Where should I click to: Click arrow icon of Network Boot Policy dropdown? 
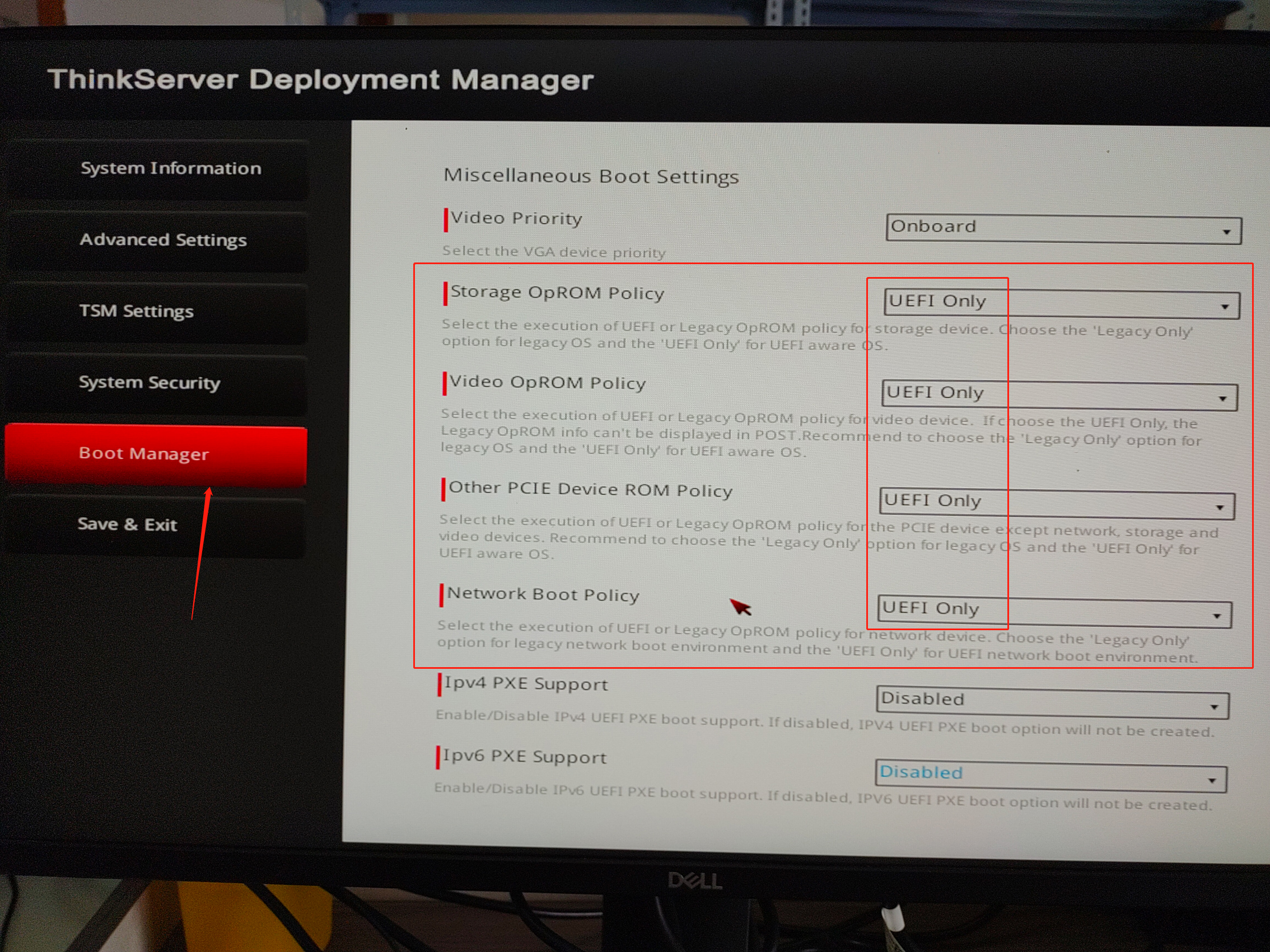point(1217,616)
